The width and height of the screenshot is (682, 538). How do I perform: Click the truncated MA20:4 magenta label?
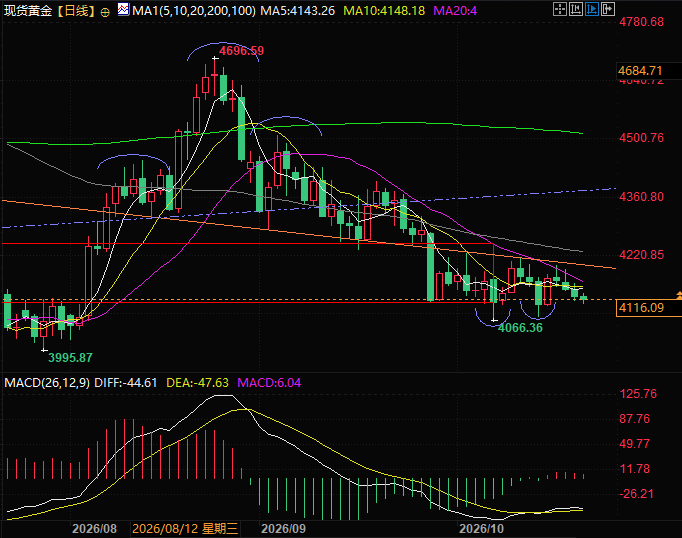tap(455, 10)
